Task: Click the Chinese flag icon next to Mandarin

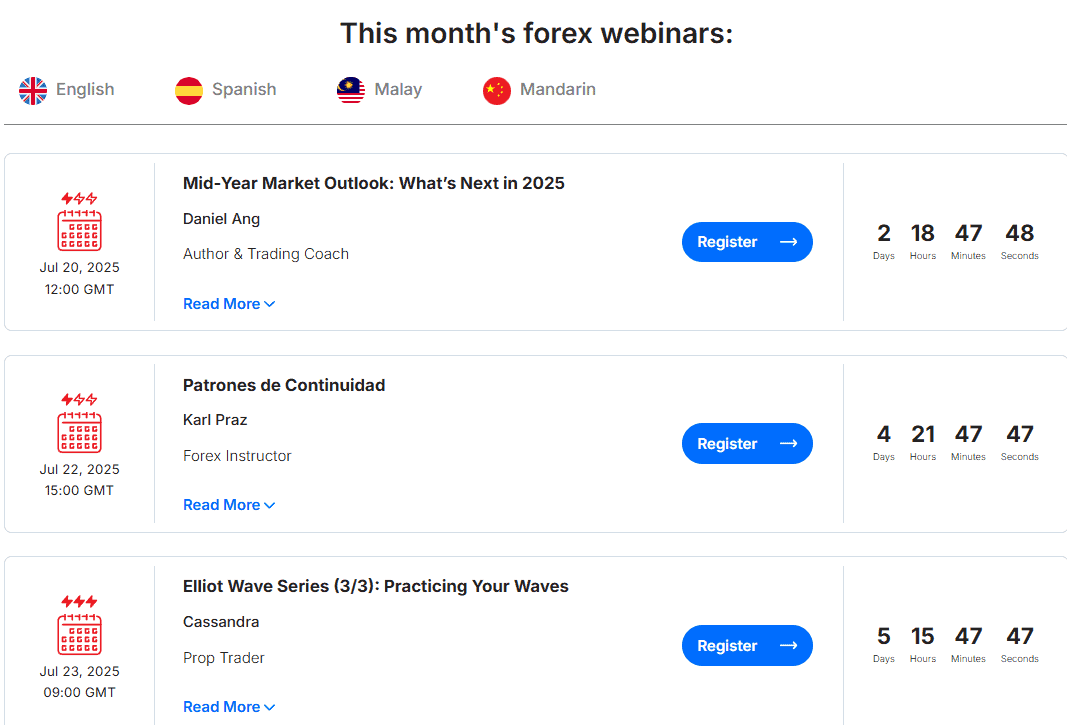Action: [x=497, y=89]
